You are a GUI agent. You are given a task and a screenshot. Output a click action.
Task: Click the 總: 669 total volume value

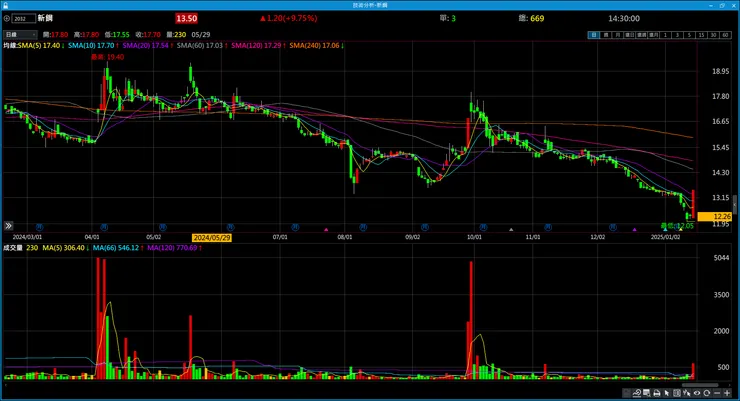(531, 18)
